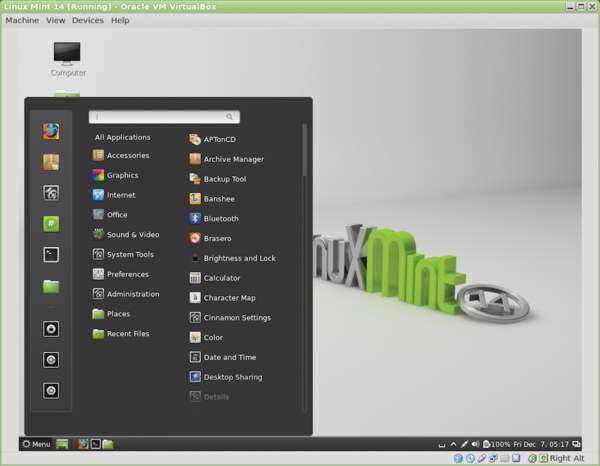Open the panel clock showing Fri Dec 7
The height and width of the screenshot is (466, 600).
(x=540, y=444)
